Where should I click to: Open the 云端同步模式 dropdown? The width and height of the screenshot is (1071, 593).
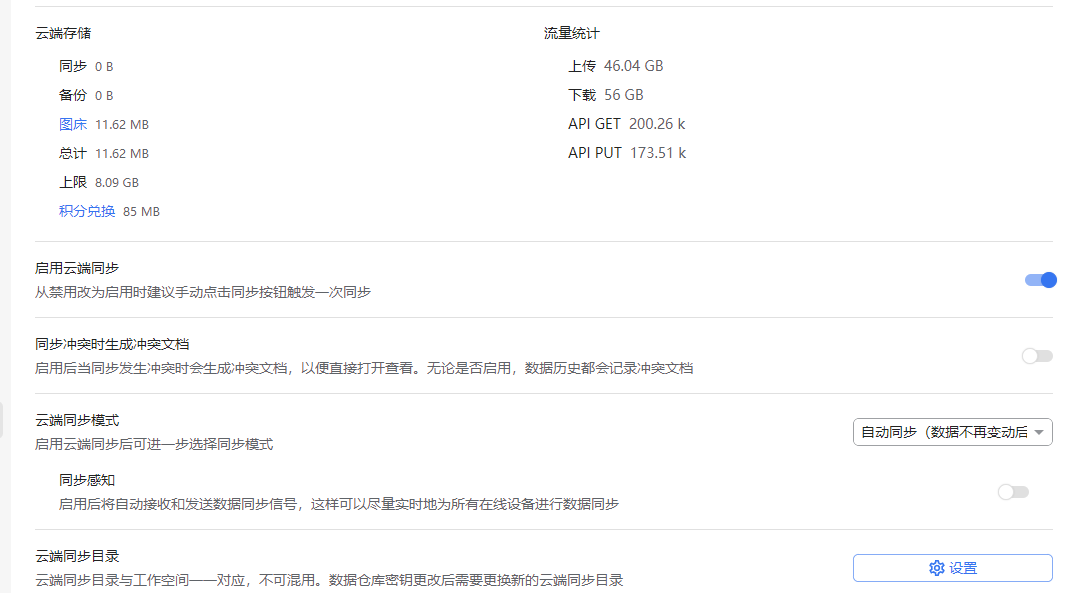tap(952, 432)
